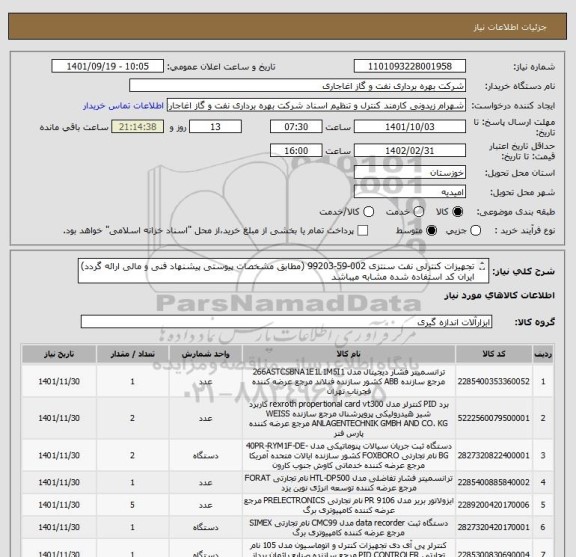Click the province field خوزستان
Viewport: 576px width, 557px height.
pos(410,173)
